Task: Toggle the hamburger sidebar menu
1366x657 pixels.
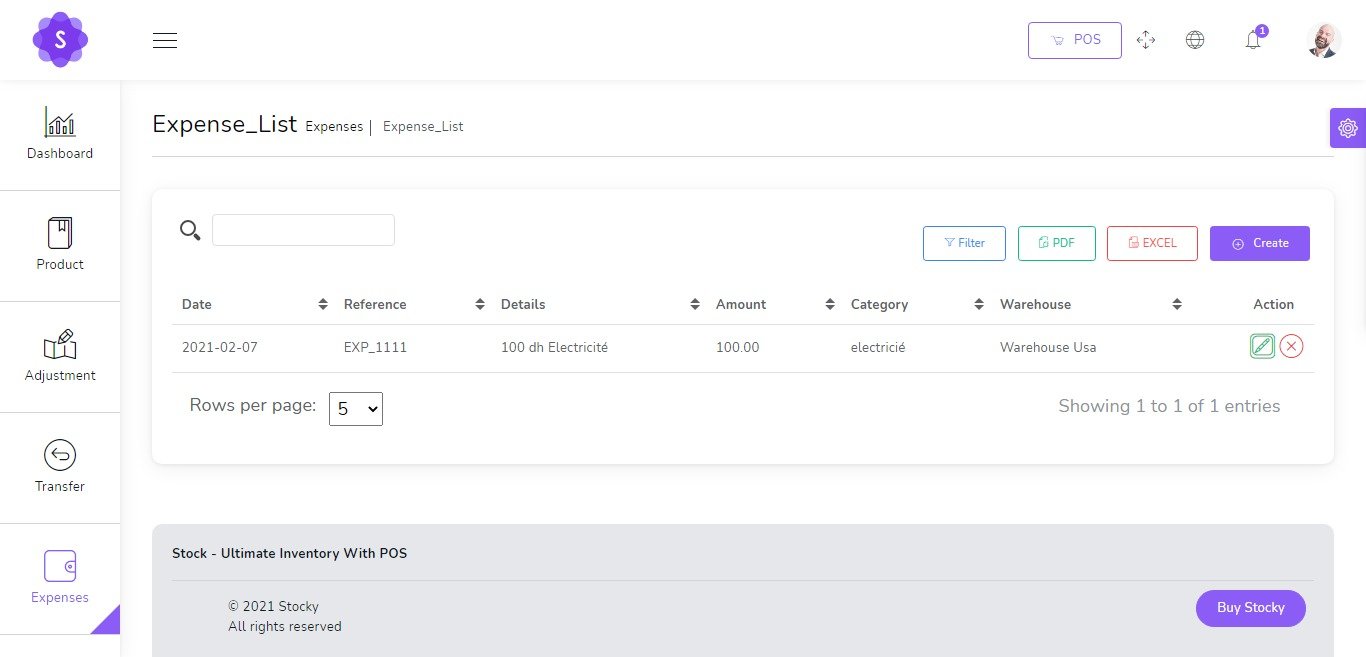Action: [165, 40]
